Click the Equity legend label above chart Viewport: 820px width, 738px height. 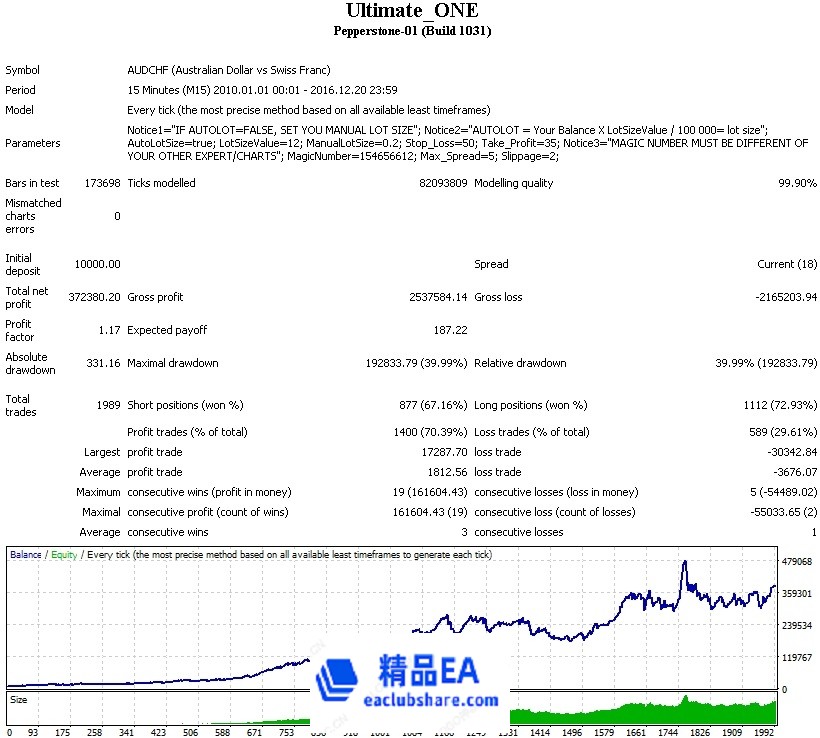(63, 554)
